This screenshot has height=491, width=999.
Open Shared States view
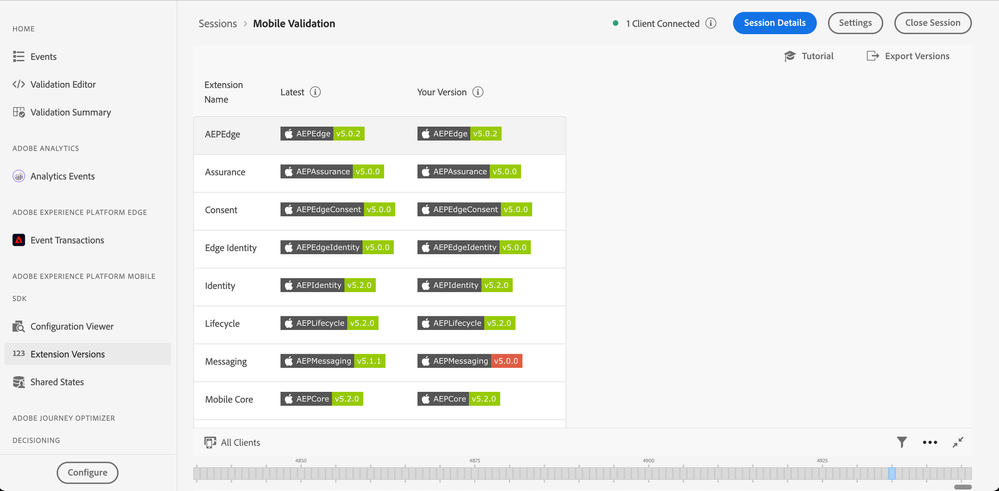click(x=57, y=382)
